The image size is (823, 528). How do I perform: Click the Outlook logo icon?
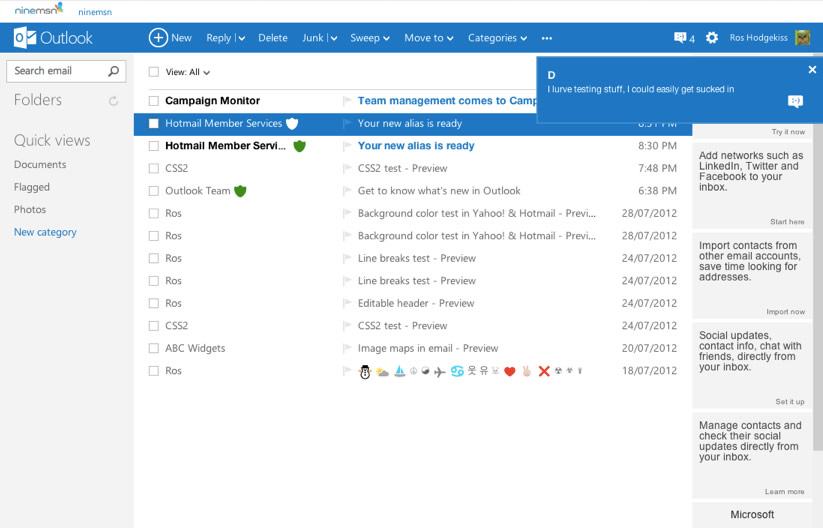tap(25, 38)
